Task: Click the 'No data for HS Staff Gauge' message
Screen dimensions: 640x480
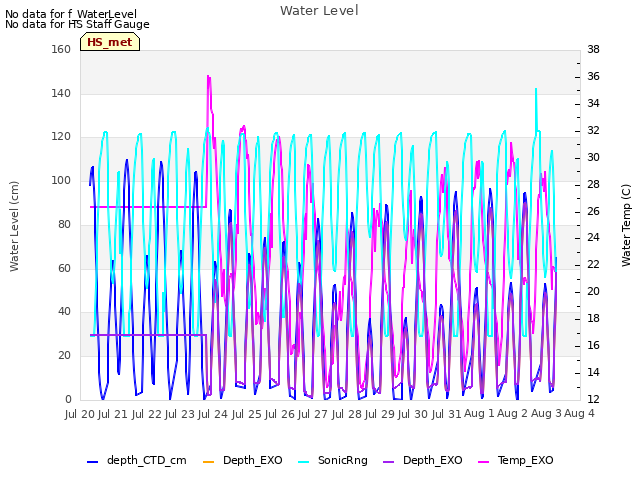Action: [77, 24]
